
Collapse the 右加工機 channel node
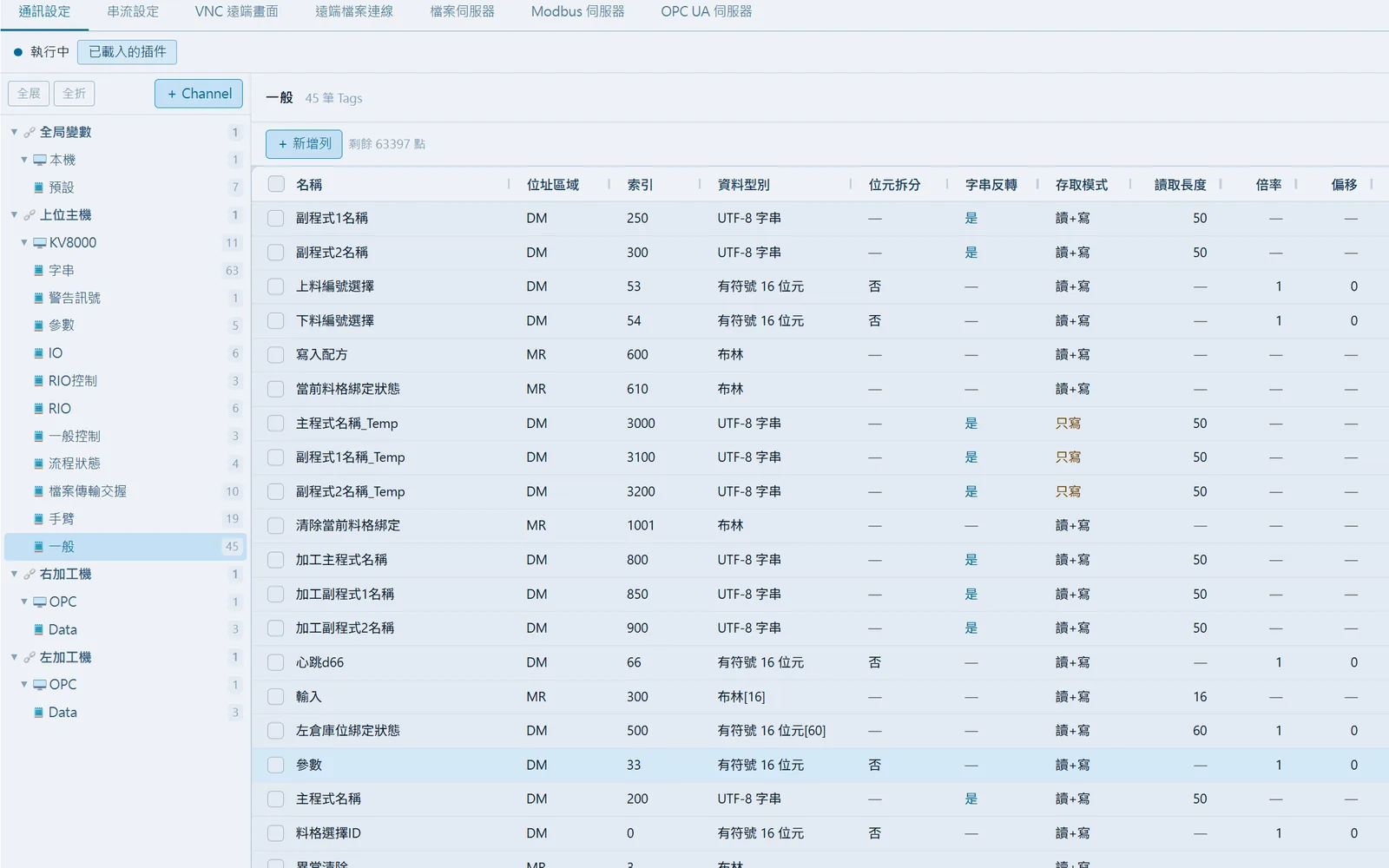14,575
